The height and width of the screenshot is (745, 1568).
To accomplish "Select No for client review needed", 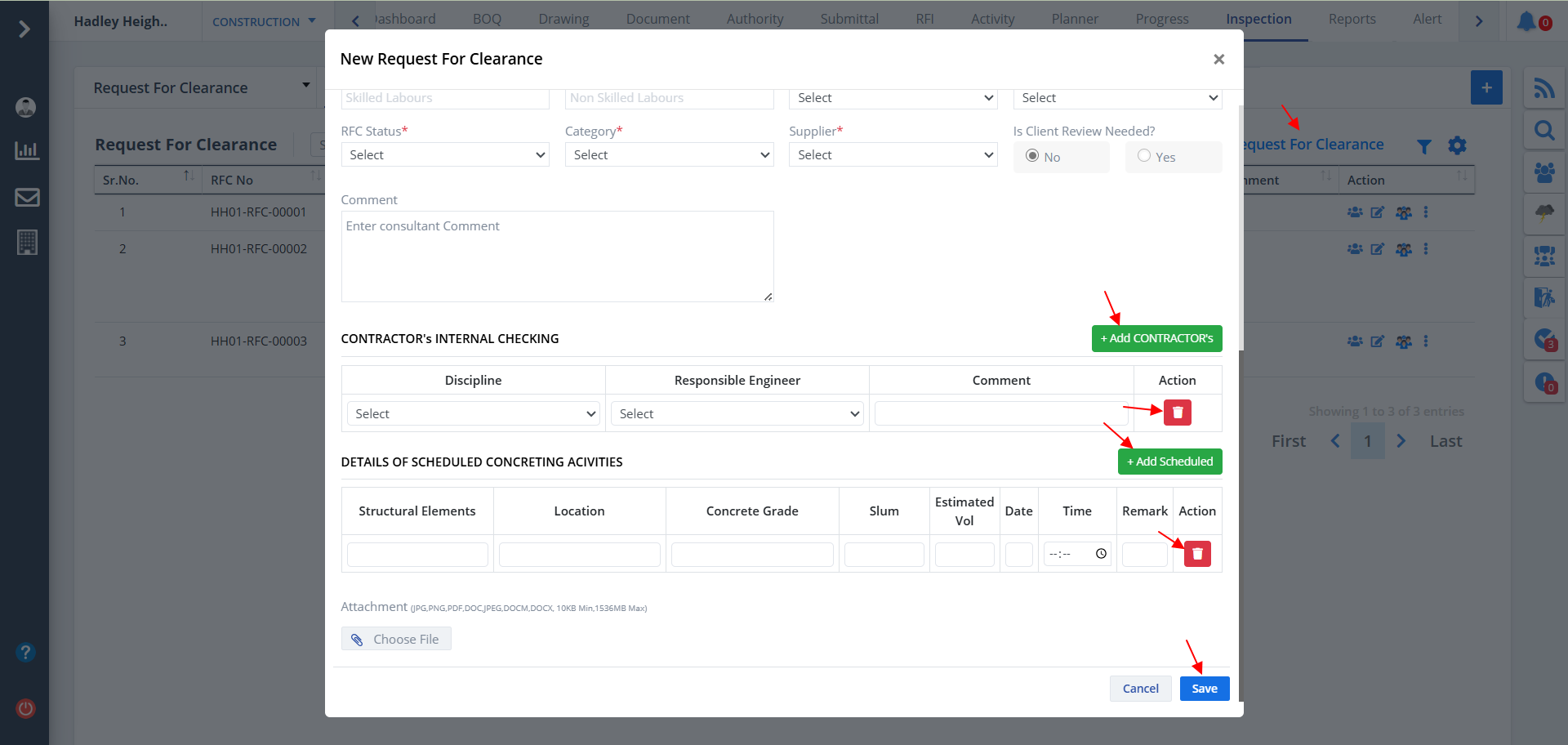I will 1033,156.
